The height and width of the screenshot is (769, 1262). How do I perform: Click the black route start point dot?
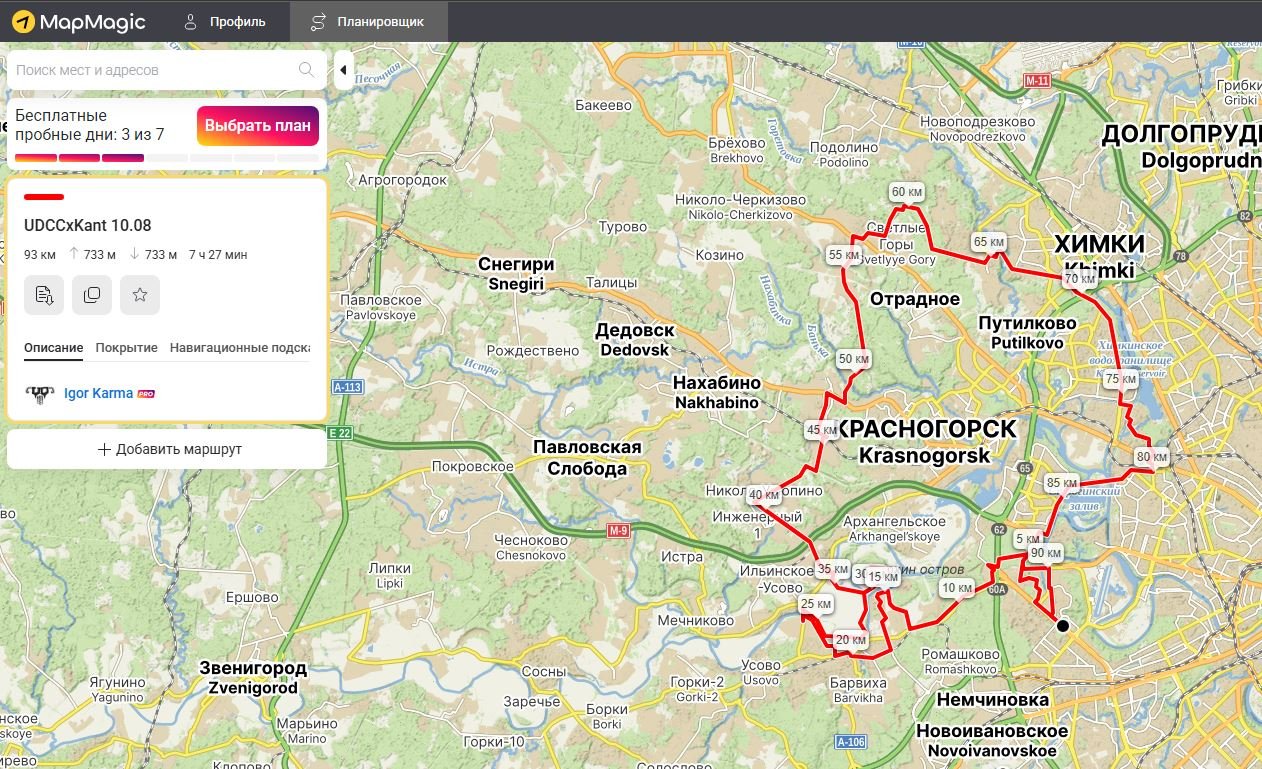pos(1063,626)
